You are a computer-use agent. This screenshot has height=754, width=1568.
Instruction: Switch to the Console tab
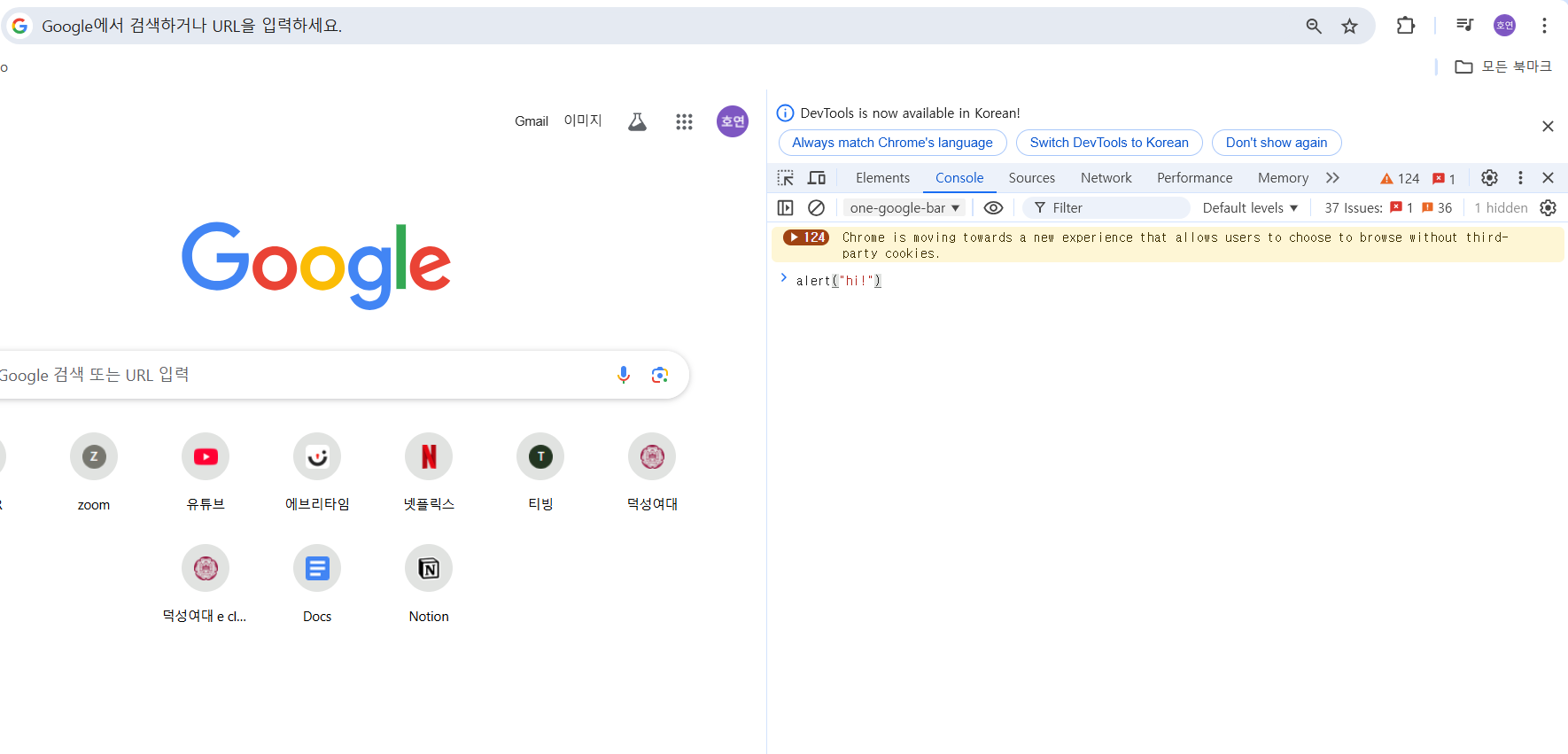[x=959, y=178]
